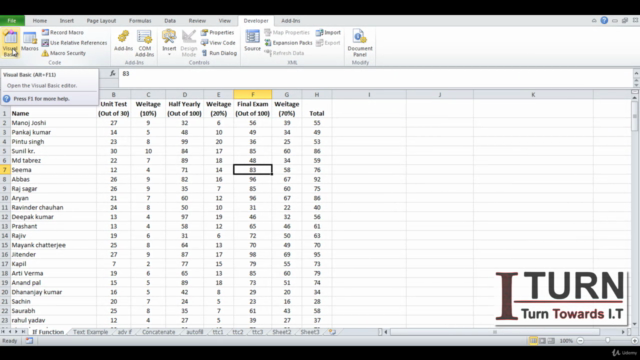Open the Sheet3 tab
This screenshot has height=360, width=640.
(310, 332)
